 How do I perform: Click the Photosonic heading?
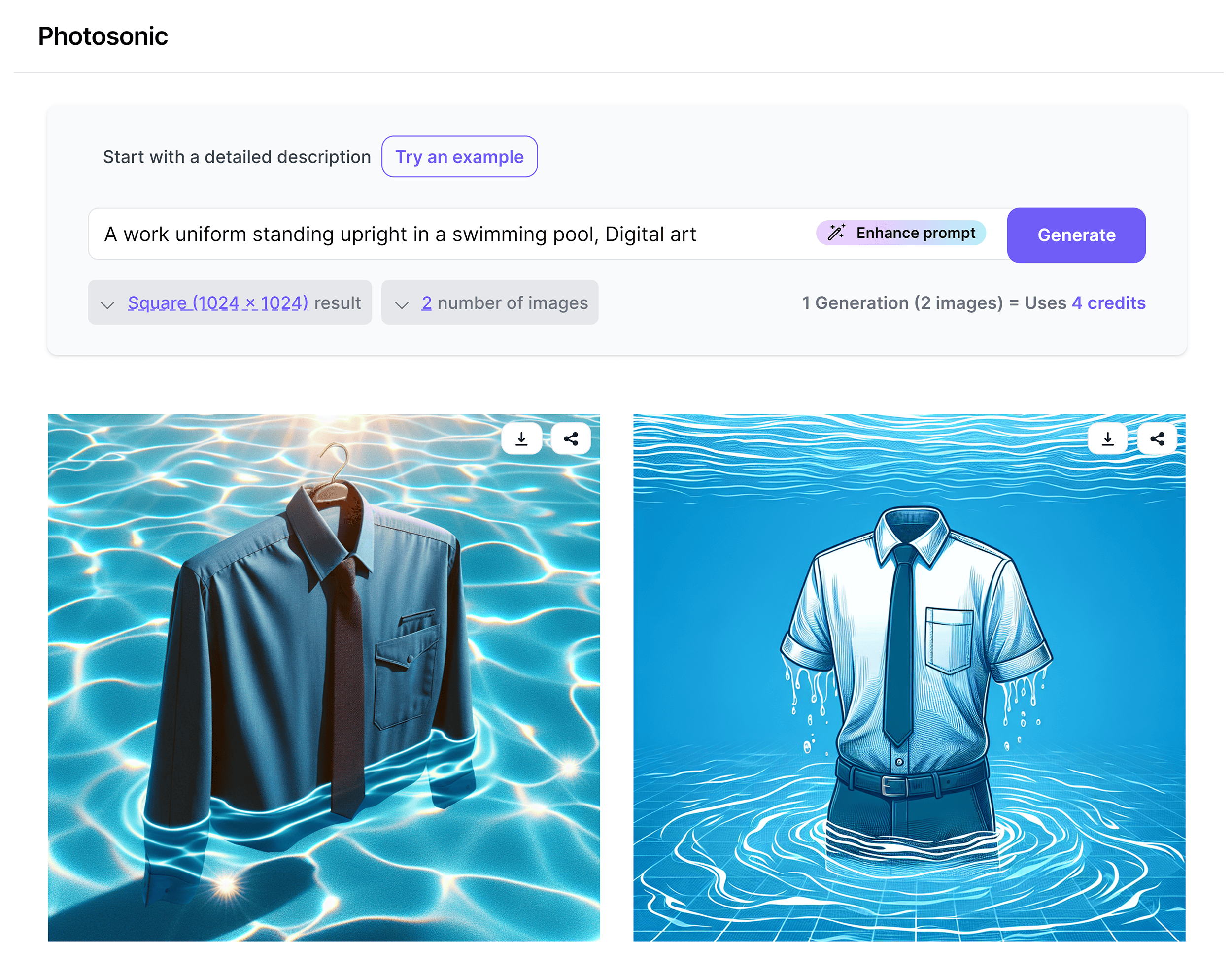103,35
